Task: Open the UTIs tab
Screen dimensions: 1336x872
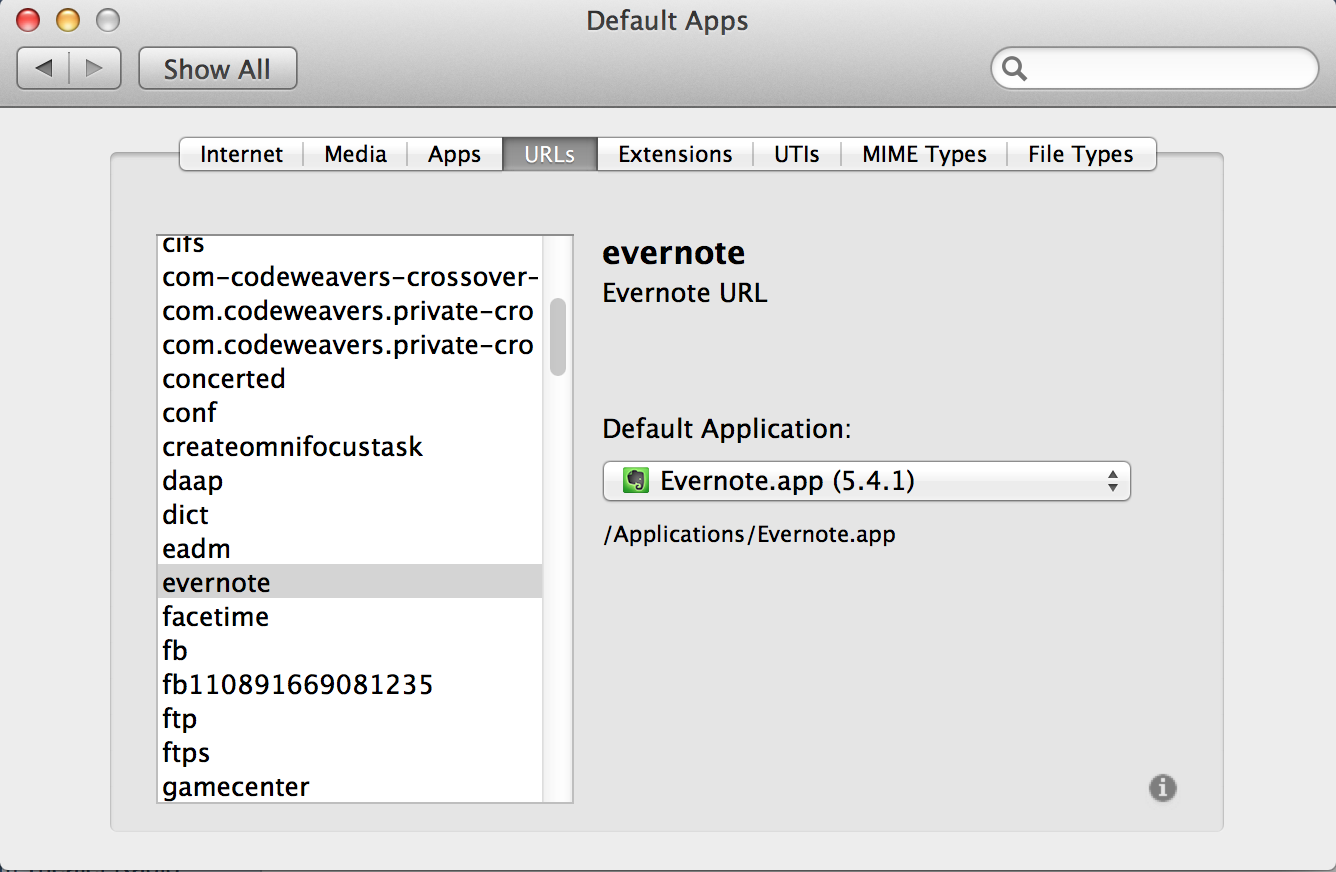Action: click(x=796, y=154)
